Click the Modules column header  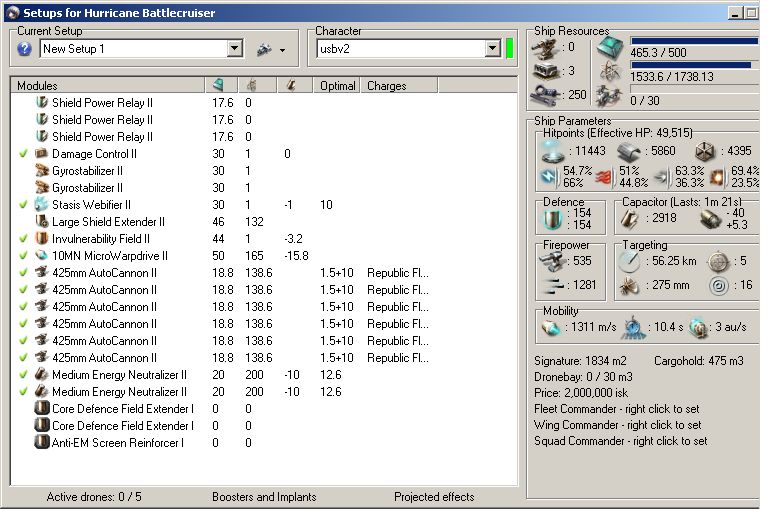pyautogui.click(x=108, y=86)
